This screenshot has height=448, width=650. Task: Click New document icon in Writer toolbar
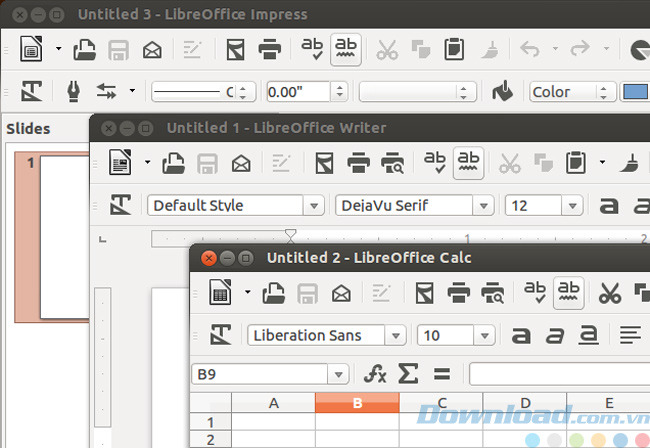point(120,162)
